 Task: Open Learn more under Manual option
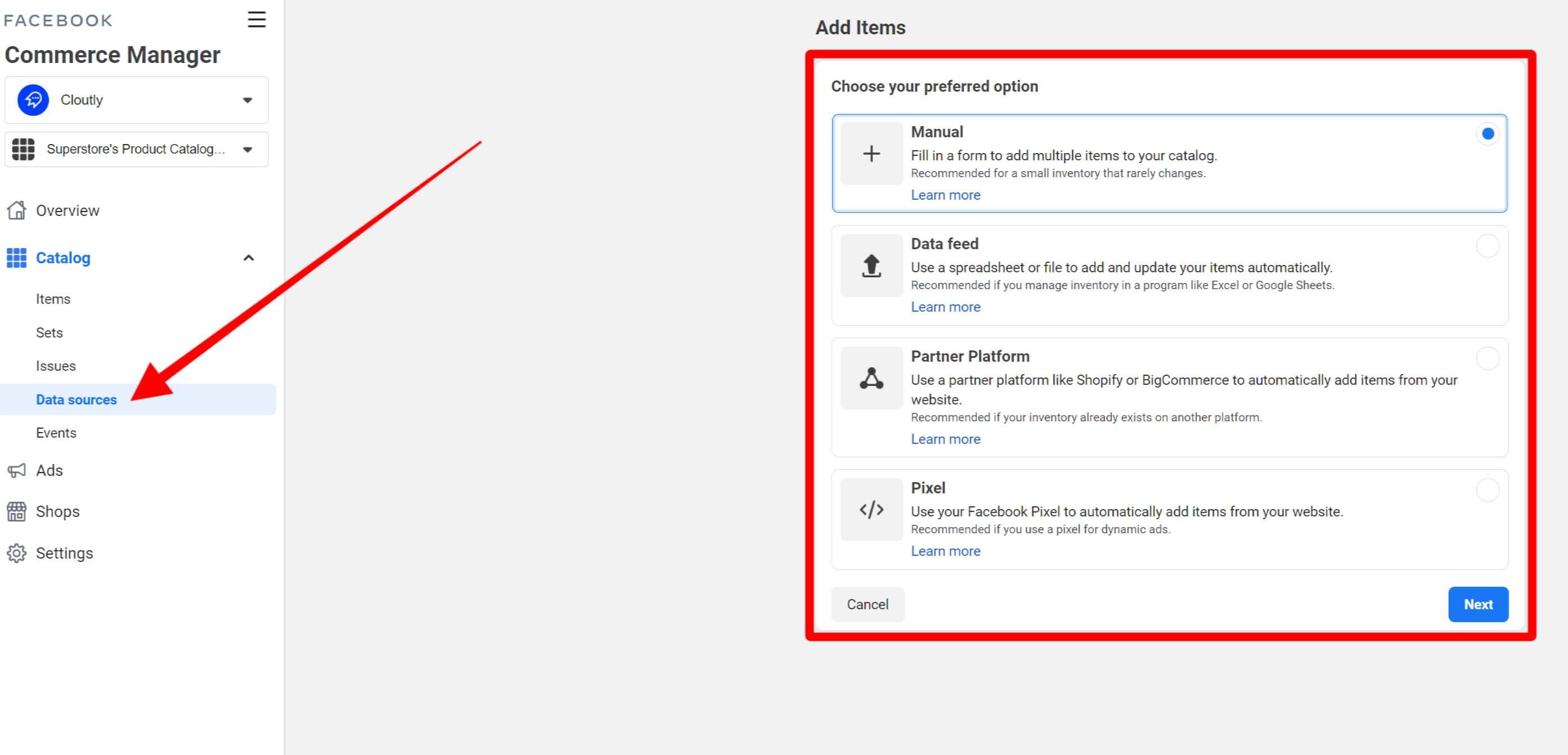[946, 195]
